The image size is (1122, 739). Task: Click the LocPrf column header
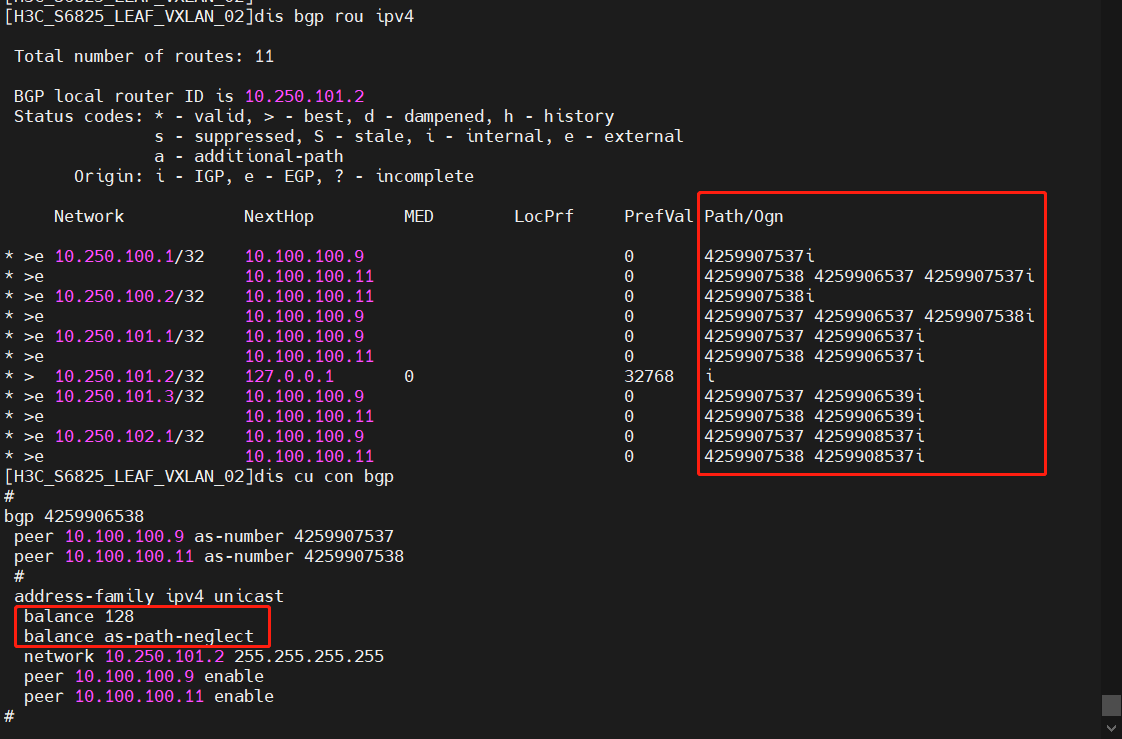click(544, 216)
